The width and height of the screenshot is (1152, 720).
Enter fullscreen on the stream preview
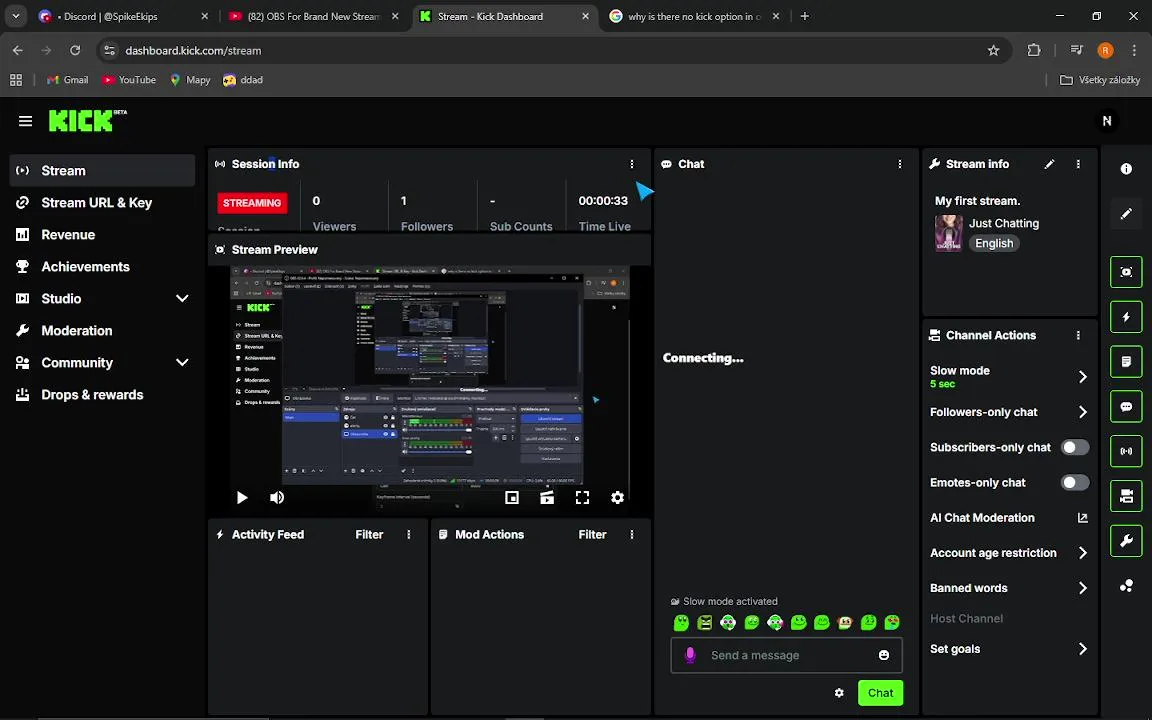(582, 497)
